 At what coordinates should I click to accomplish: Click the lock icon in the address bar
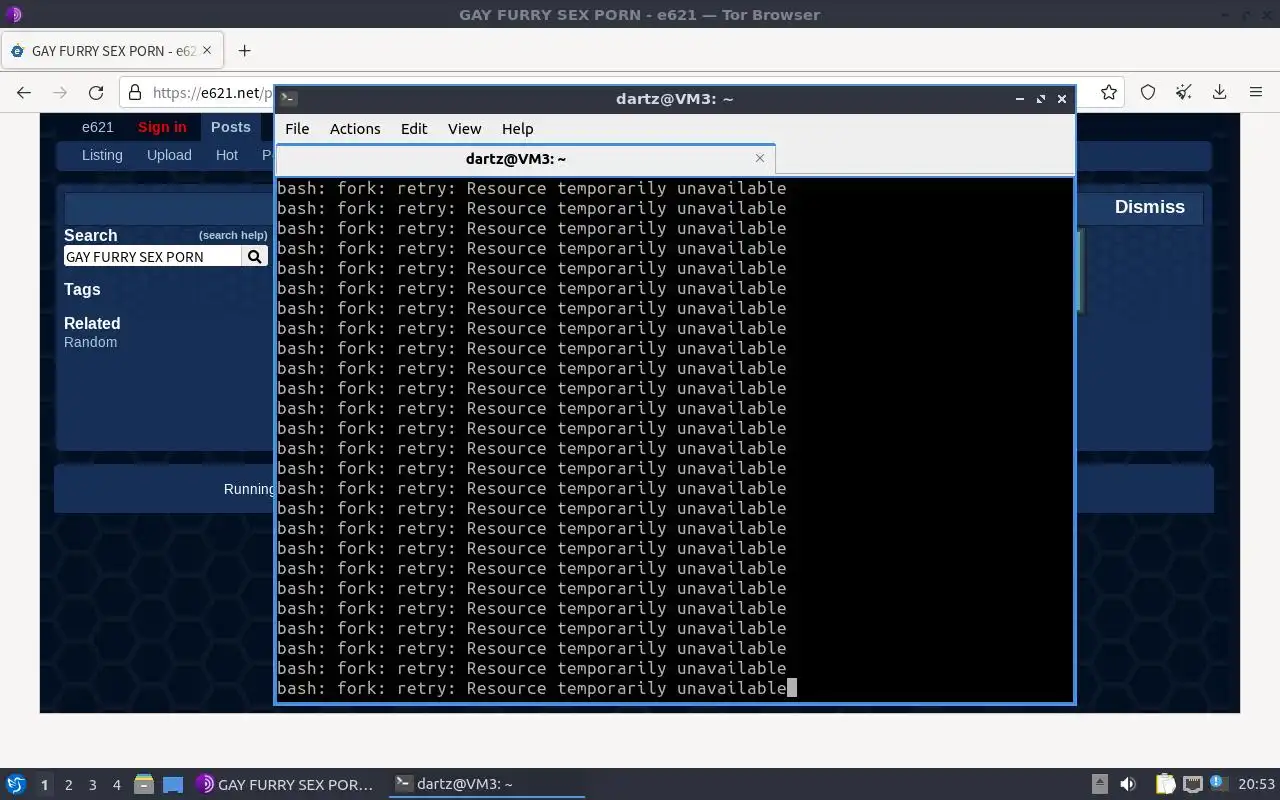137,93
